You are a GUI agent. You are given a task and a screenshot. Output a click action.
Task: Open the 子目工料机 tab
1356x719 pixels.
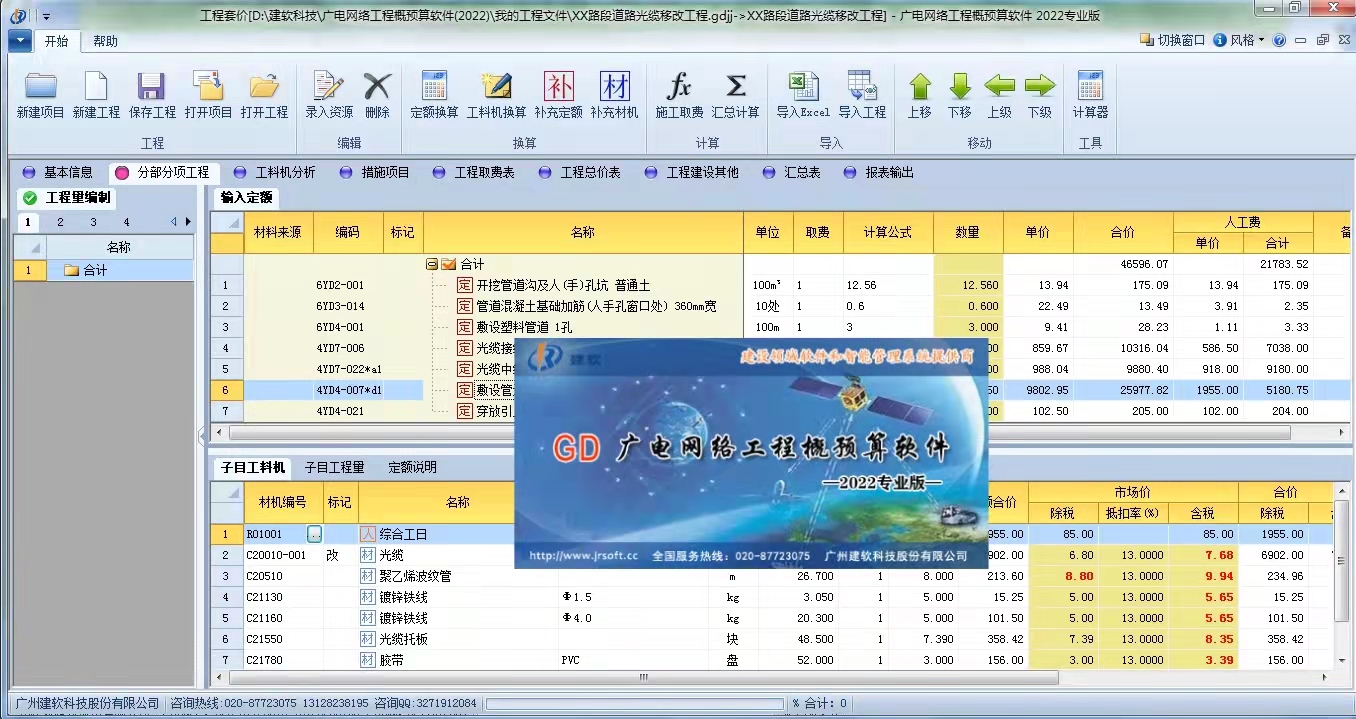(x=253, y=467)
